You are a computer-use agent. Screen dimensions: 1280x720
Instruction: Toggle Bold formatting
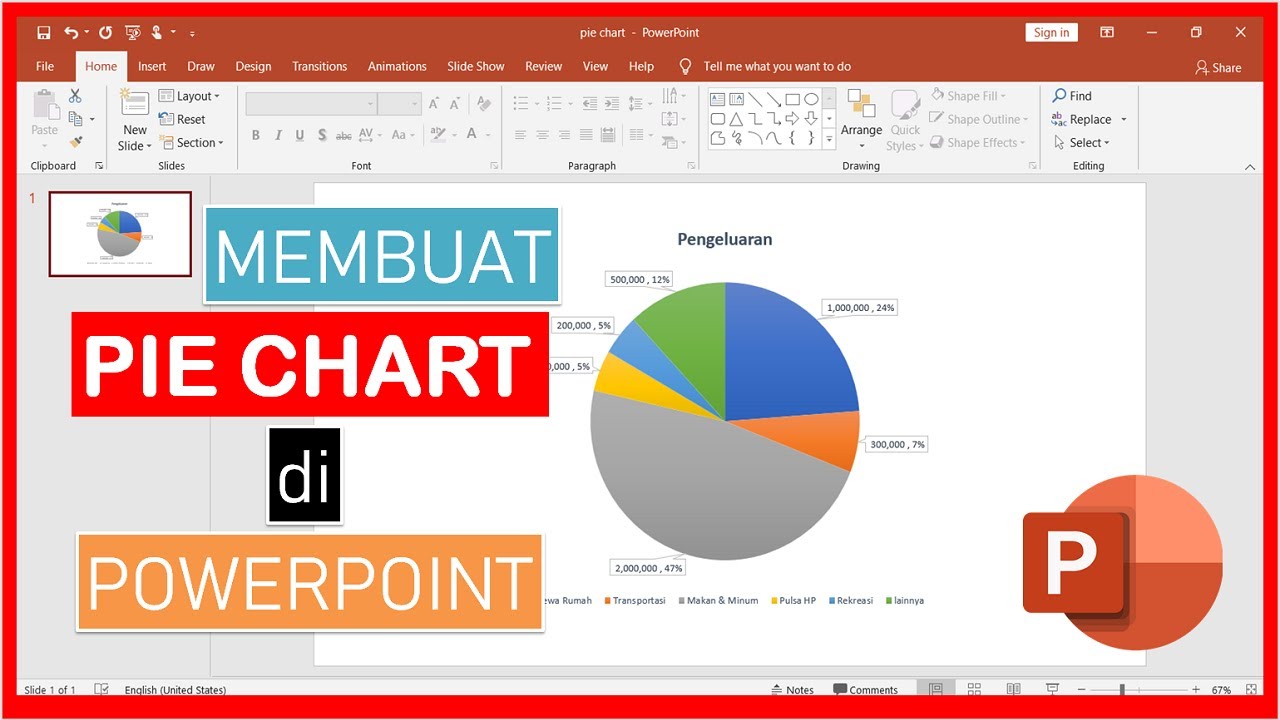pos(256,135)
